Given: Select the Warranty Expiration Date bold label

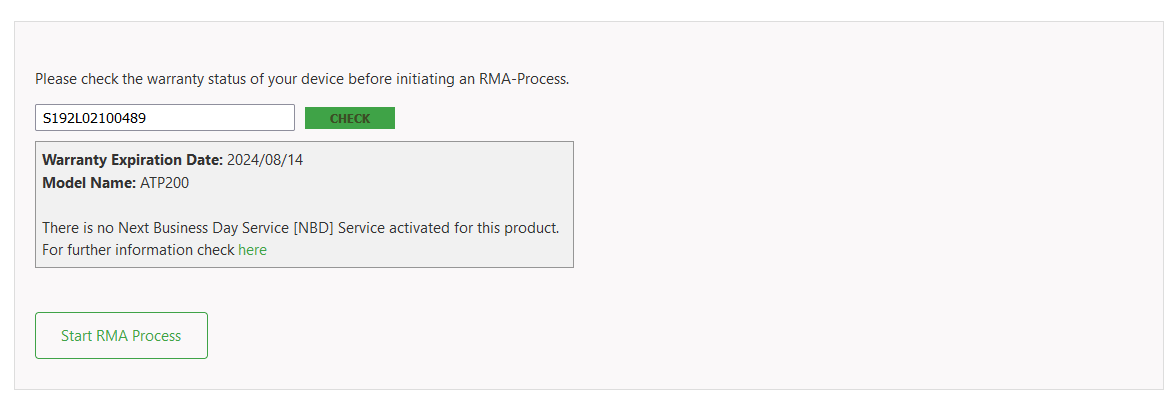Looking at the screenshot, I should (x=133, y=160).
